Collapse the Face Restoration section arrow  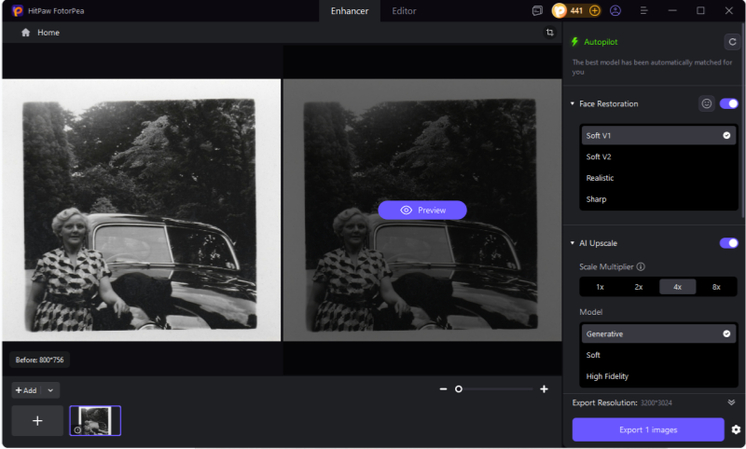(572, 103)
